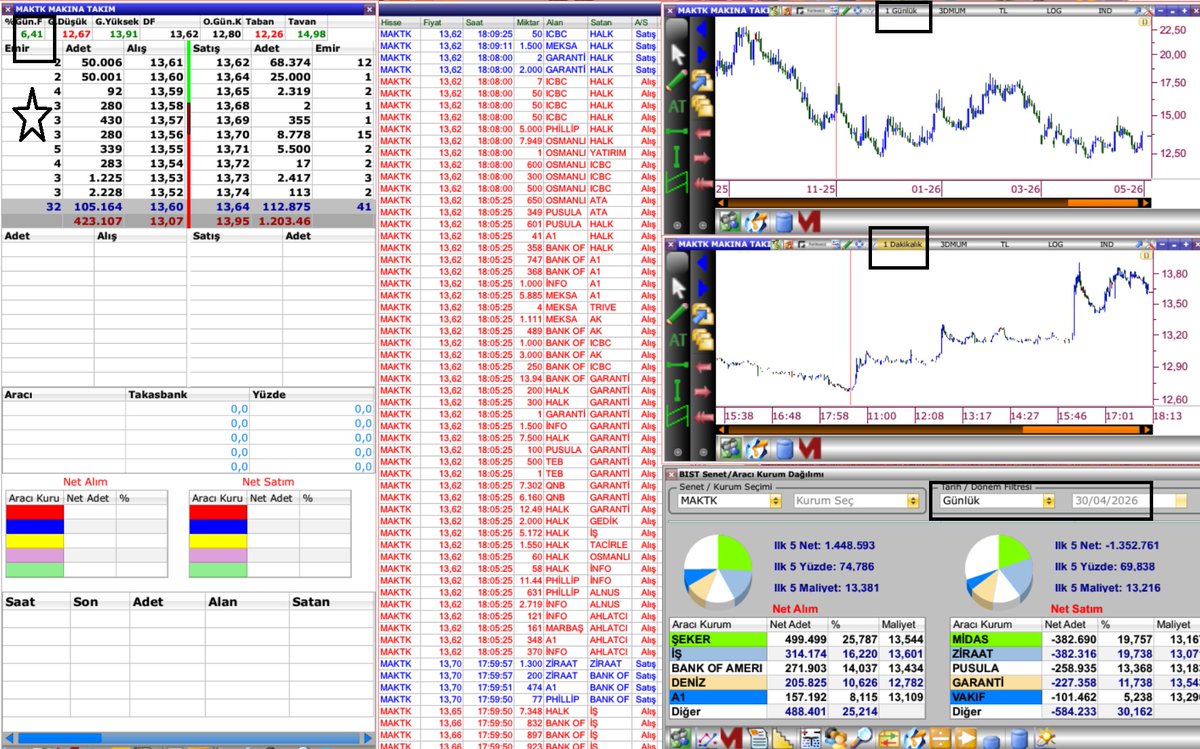Select the pointer tool in the 1-minute chart

click(677, 289)
